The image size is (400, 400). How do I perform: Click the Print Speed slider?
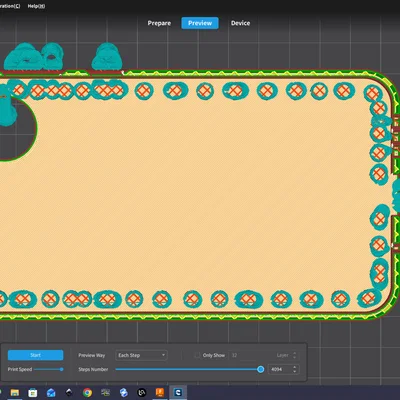pyautogui.click(x=49, y=369)
